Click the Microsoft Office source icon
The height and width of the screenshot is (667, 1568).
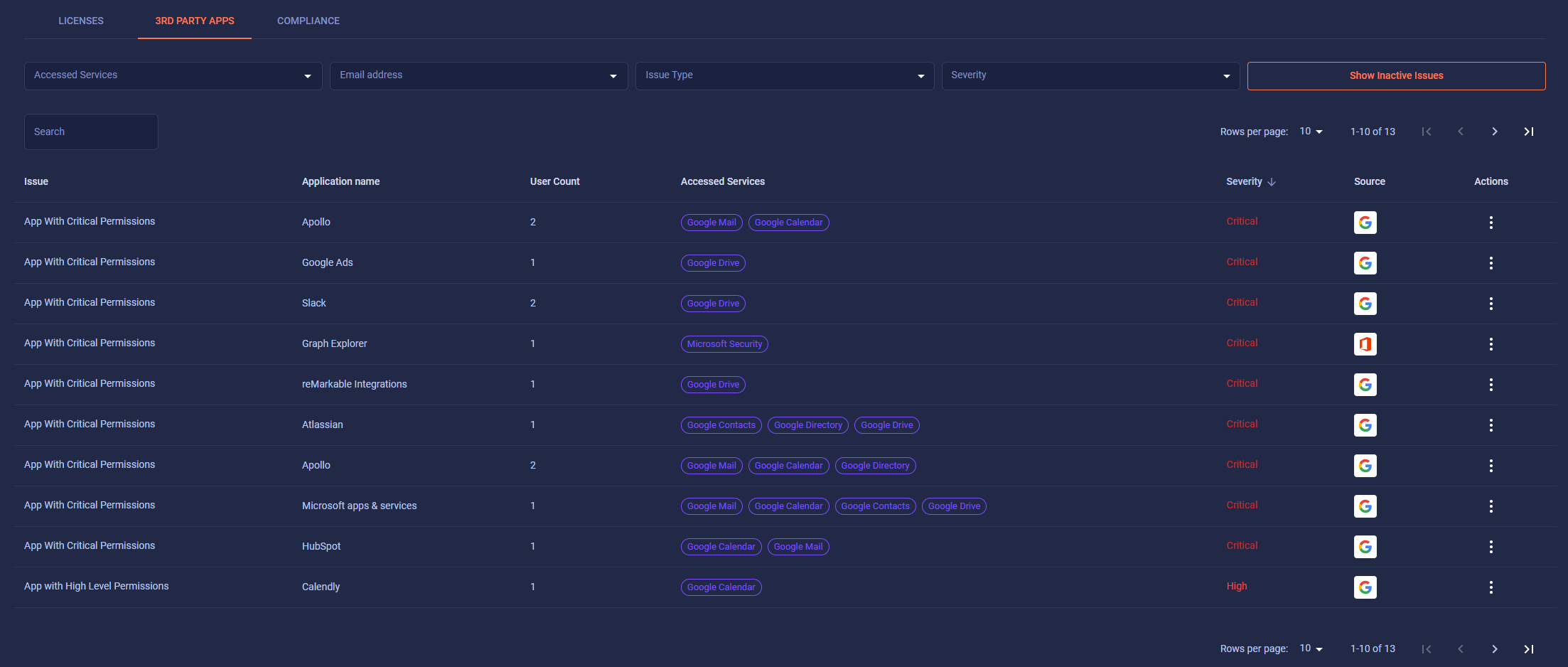(1365, 344)
